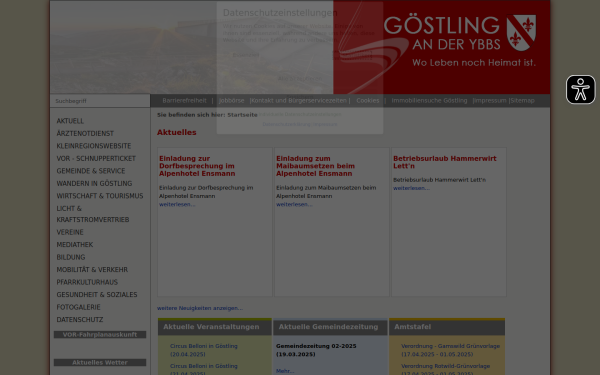This screenshot has height=375, width=600.
Task: Open Immobiliensuche Göstling link
Action: 429,101
